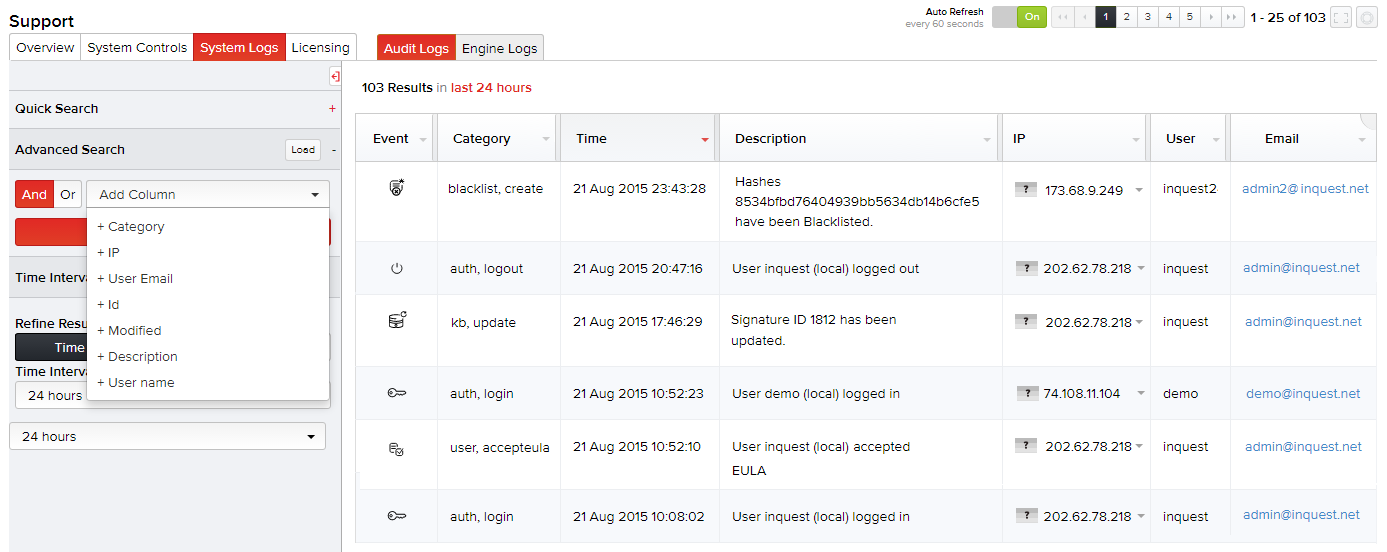Open the Add Column dropdown

(x=208, y=195)
